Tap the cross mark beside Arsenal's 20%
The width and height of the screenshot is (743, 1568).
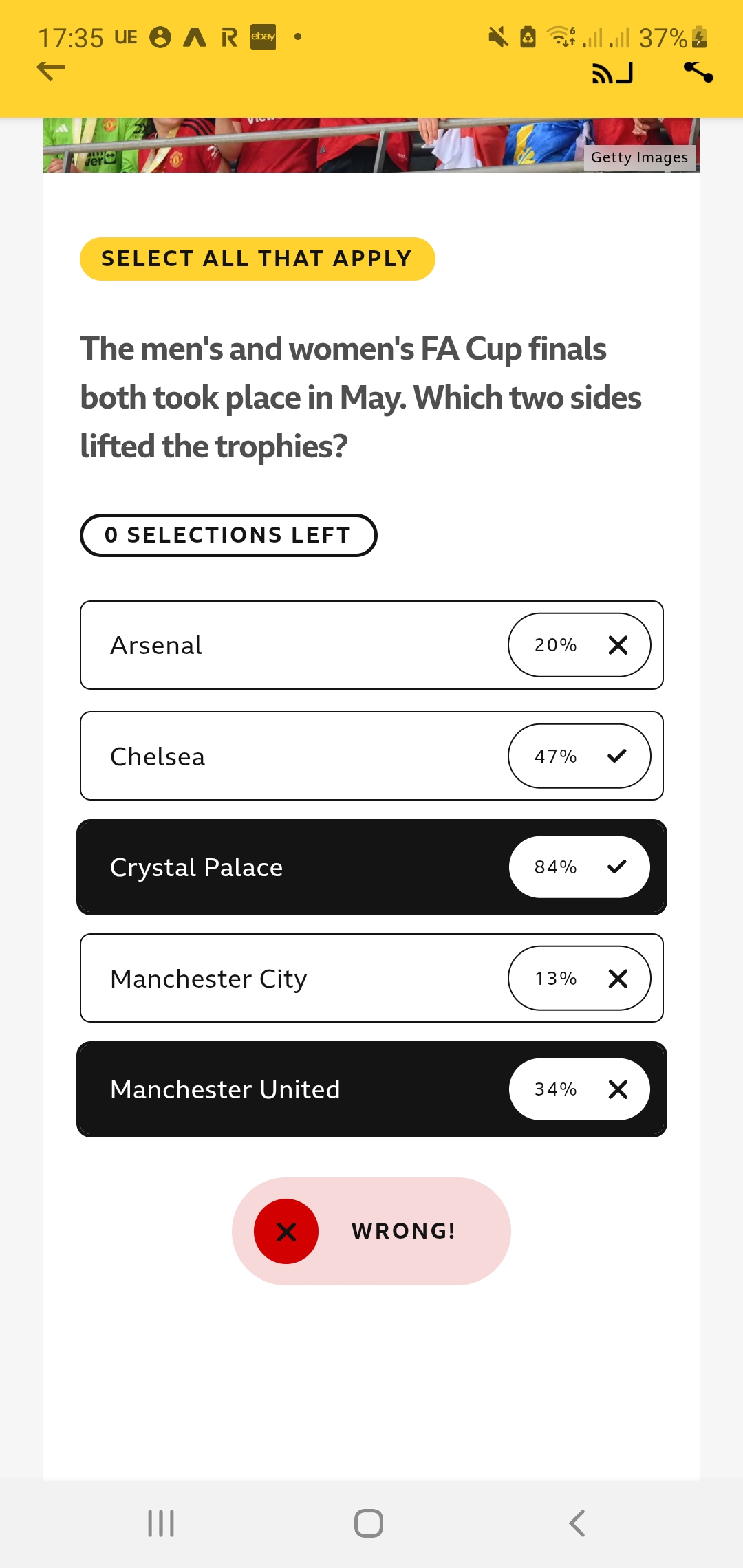(x=618, y=645)
